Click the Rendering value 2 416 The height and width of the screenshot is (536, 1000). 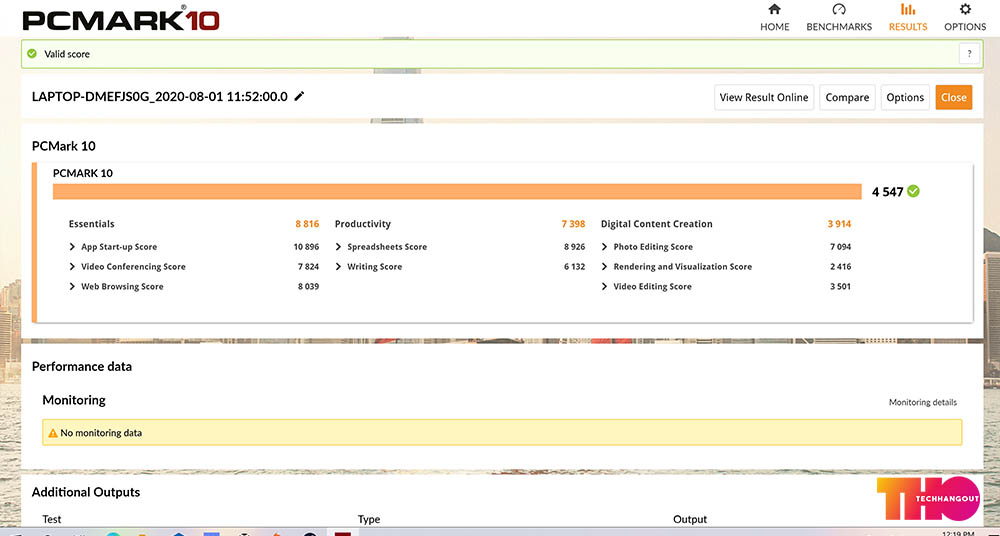click(840, 267)
